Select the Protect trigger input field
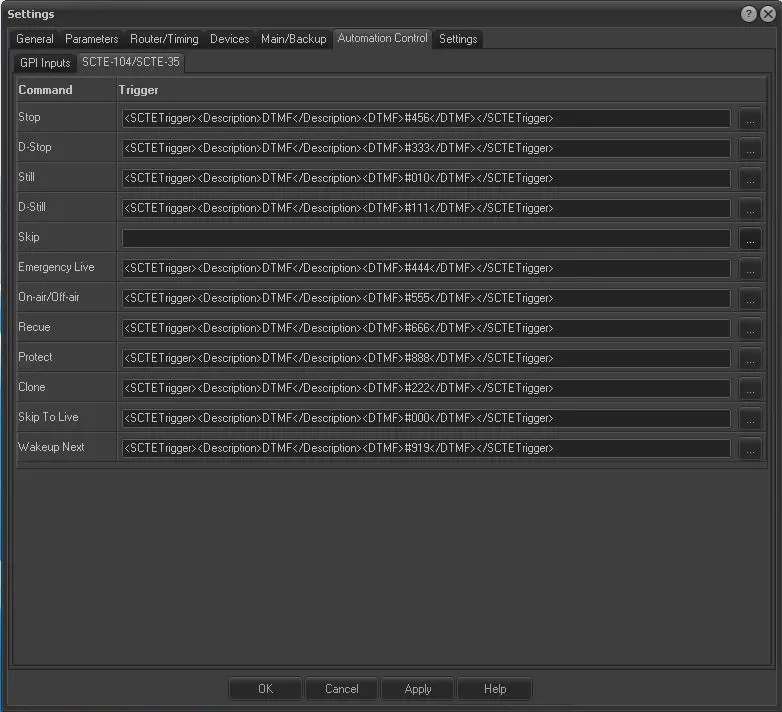 click(x=426, y=358)
